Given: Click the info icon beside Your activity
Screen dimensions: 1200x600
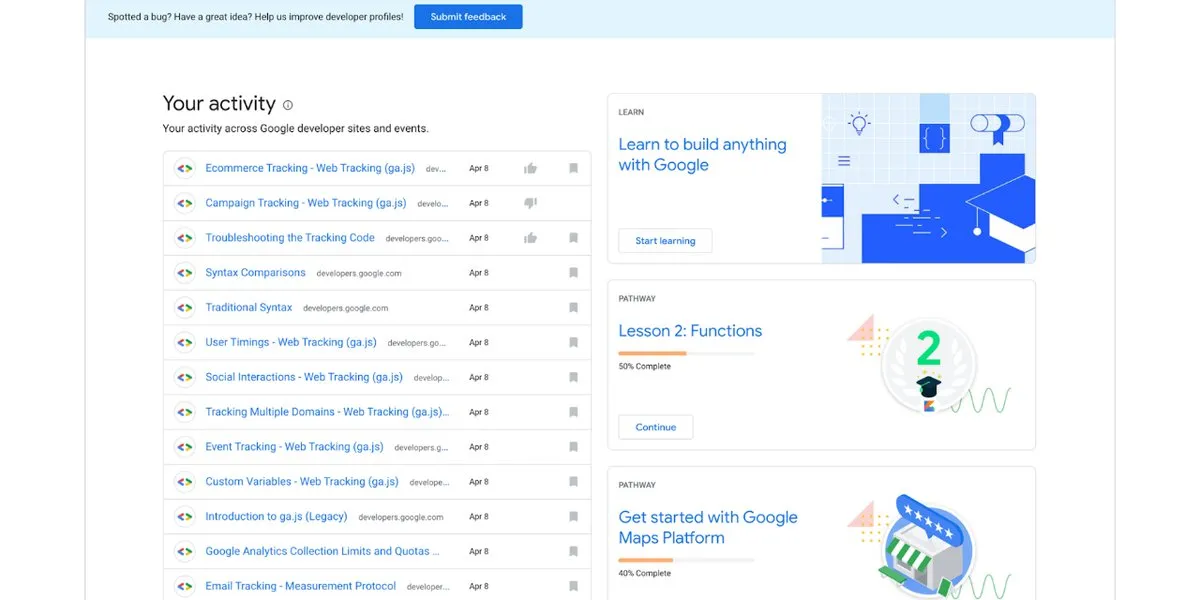Looking at the screenshot, I should point(288,105).
